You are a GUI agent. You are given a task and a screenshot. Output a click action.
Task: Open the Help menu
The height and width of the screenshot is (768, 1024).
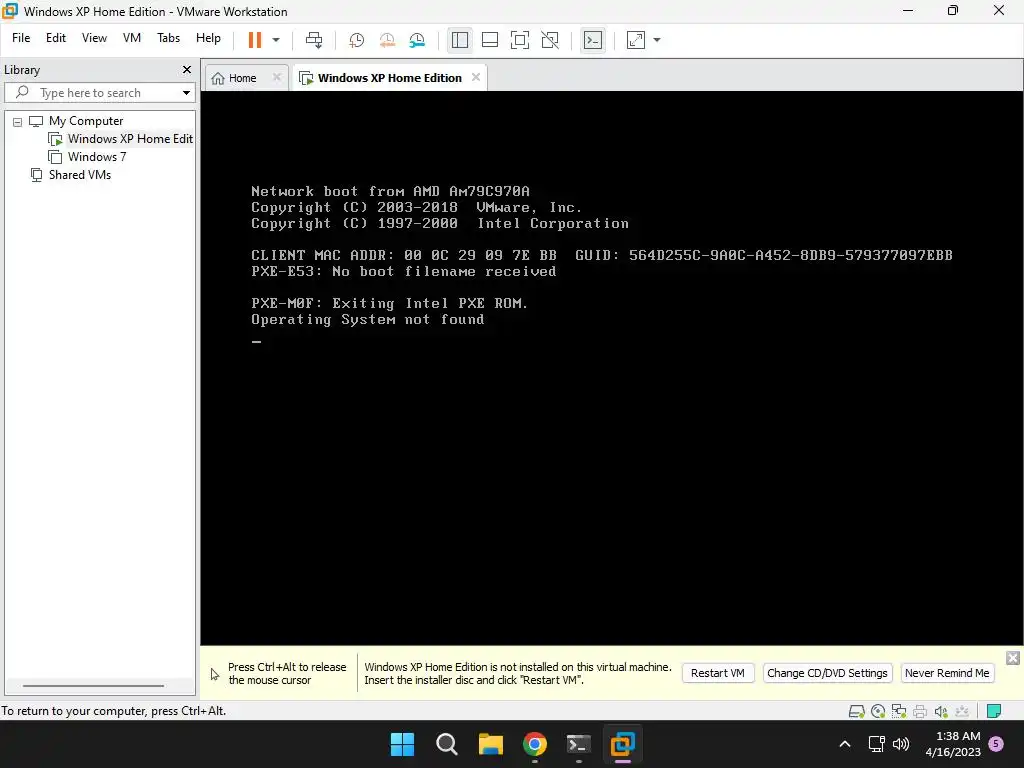(x=208, y=38)
